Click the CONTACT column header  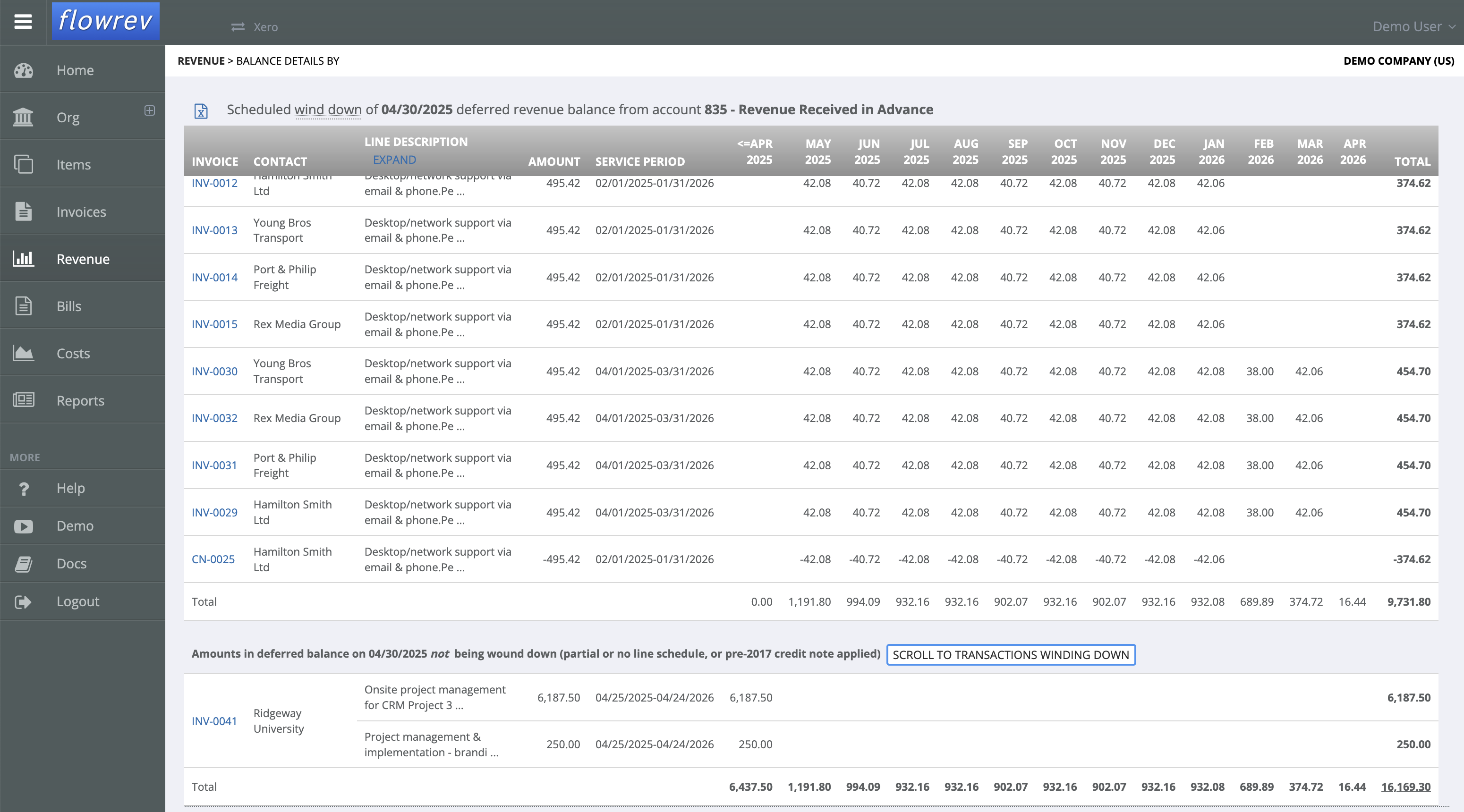280,161
